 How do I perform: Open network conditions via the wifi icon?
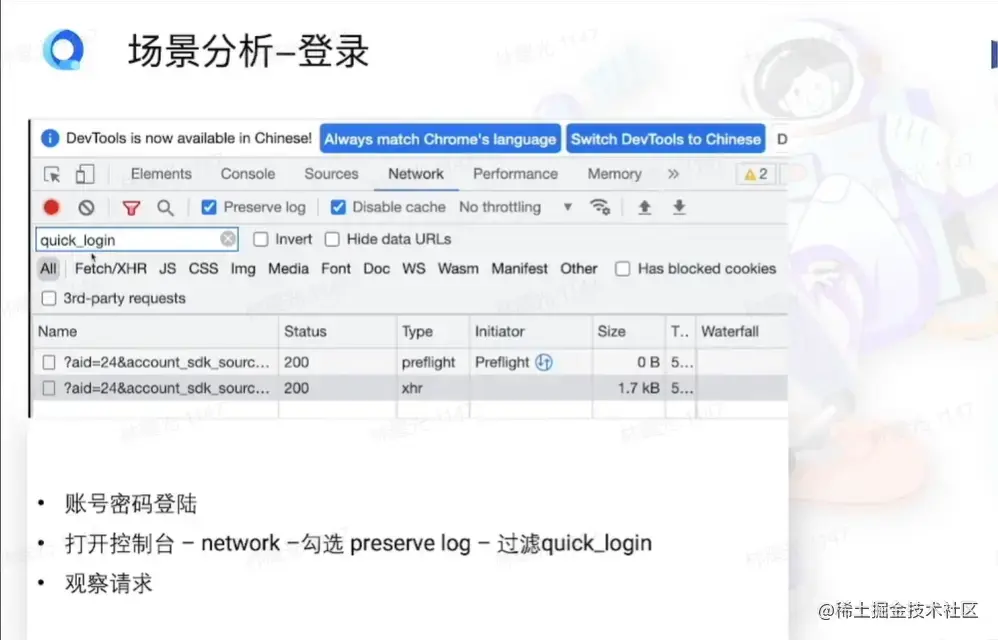pos(600,207)
